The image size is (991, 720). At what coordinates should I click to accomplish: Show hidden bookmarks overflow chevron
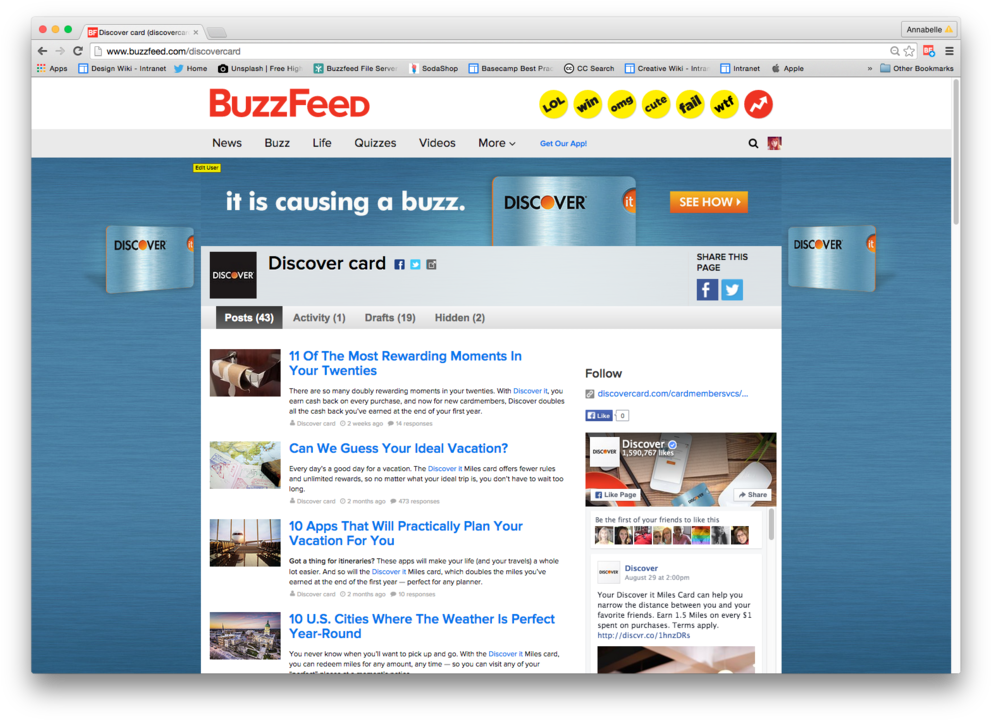coord(869,69)
